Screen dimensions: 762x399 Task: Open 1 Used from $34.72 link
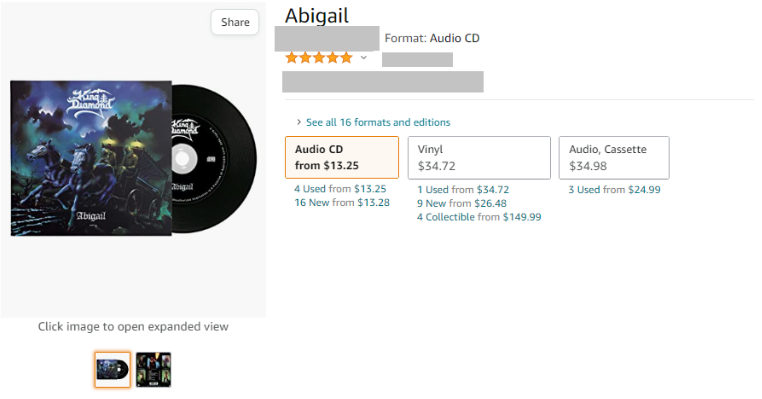(x=463, y=190)
